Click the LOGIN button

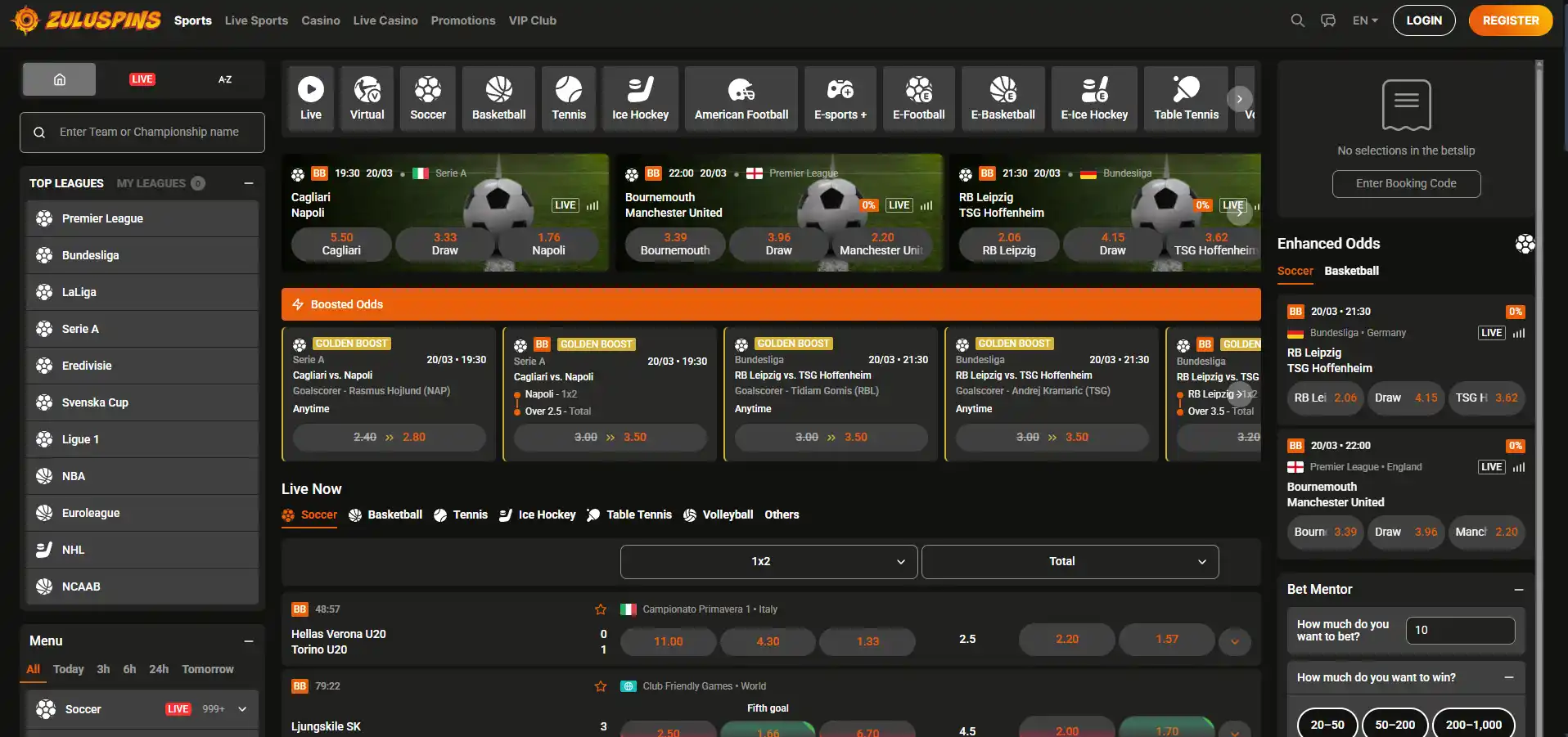pos(1424,20)
